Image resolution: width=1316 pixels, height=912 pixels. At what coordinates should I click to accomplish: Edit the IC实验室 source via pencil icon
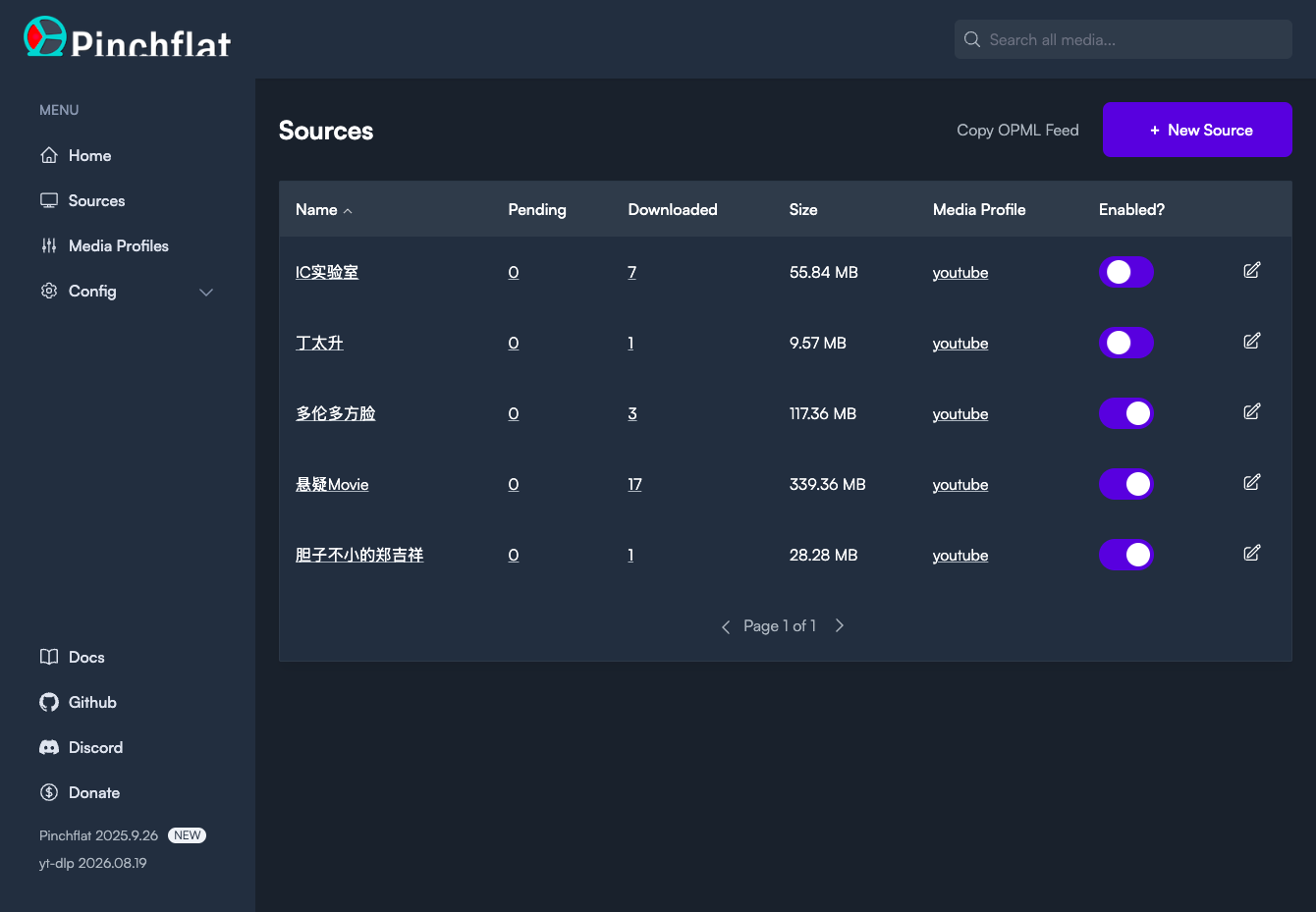coord(1252,270)
